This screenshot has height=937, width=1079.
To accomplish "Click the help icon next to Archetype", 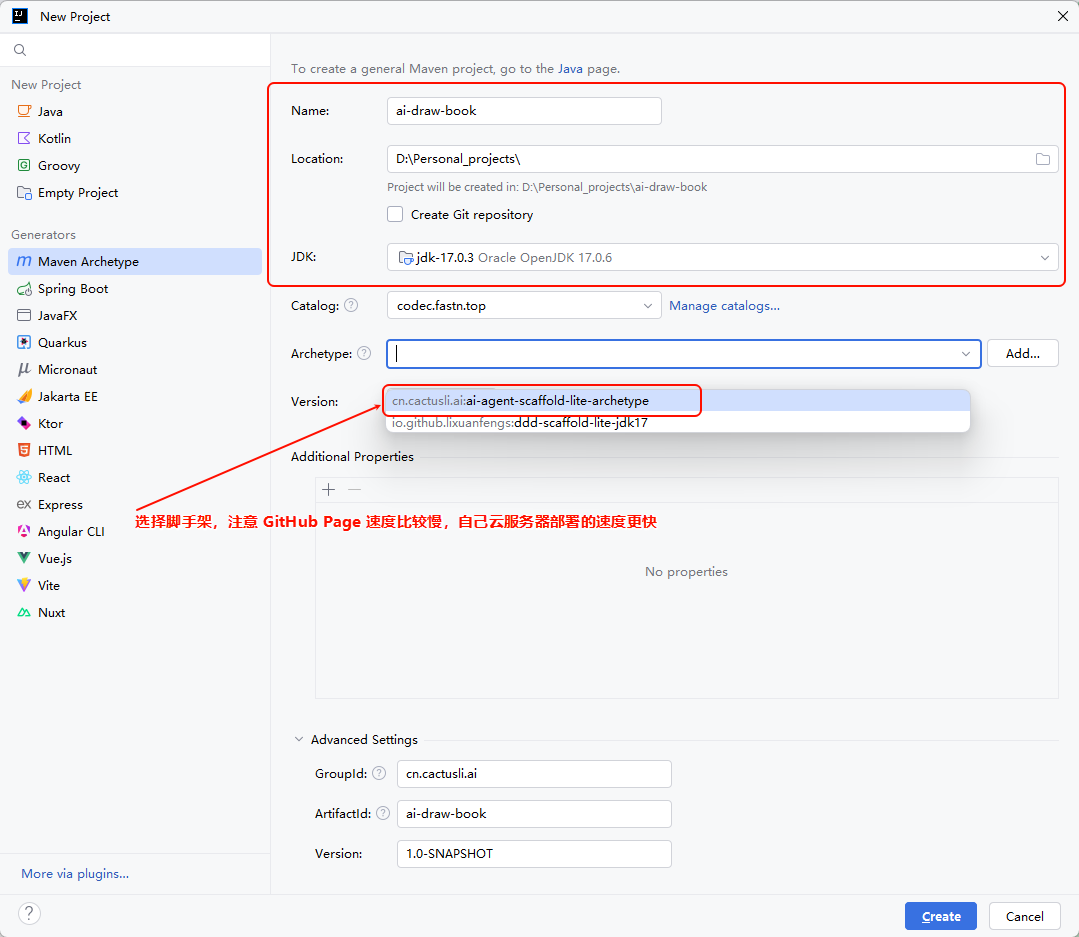I will point(364,353).
